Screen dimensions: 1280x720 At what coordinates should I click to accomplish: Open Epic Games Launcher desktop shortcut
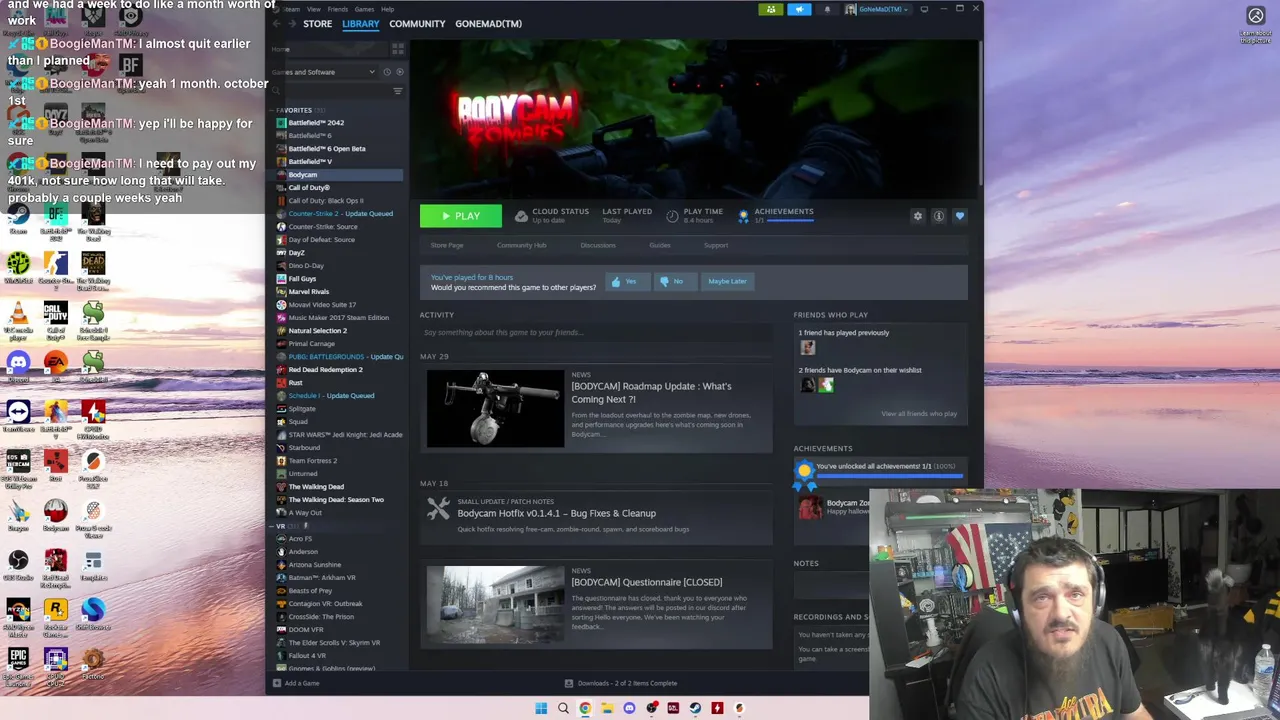[x=18, y=665]
